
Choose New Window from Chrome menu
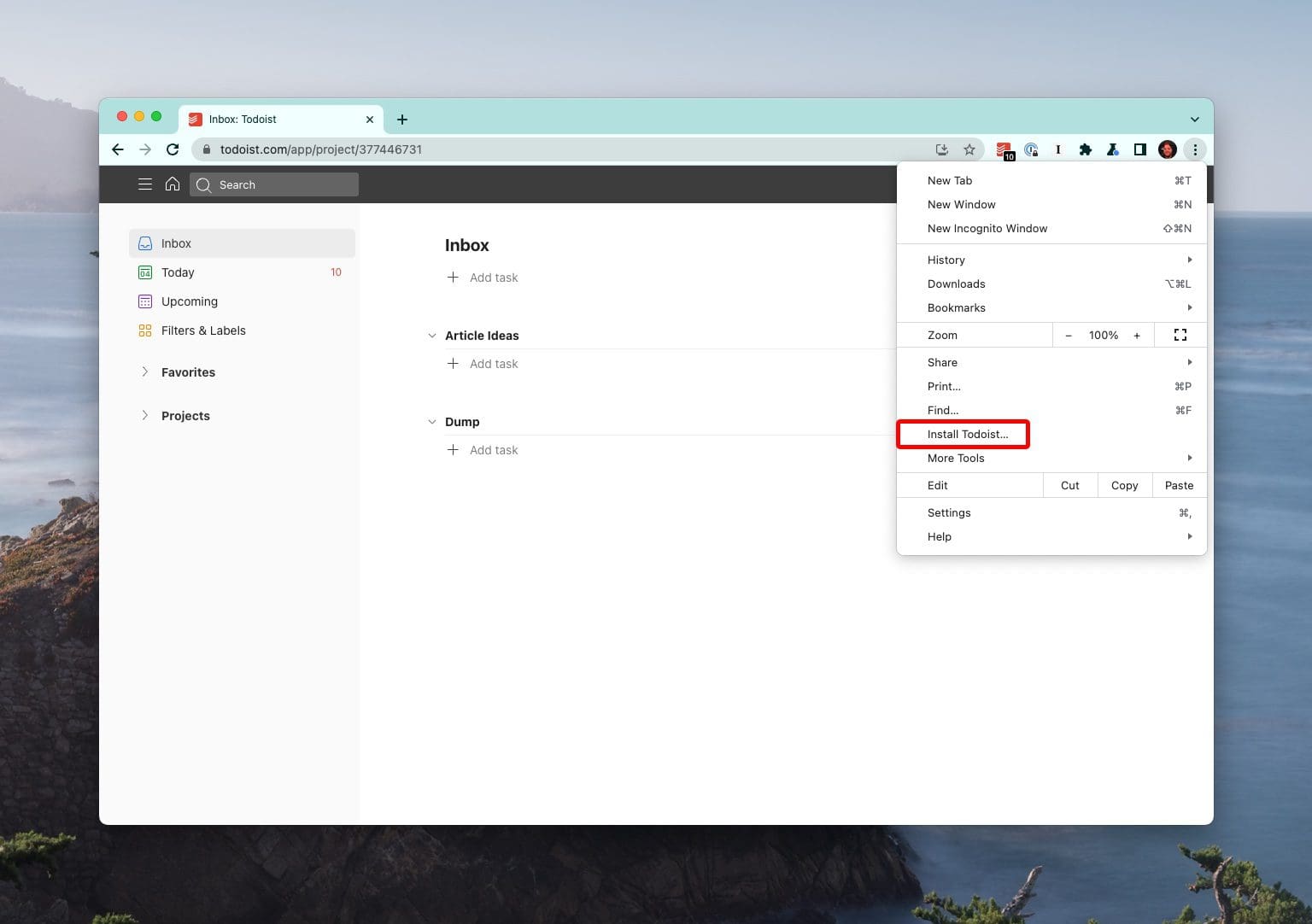(1051, 204)
